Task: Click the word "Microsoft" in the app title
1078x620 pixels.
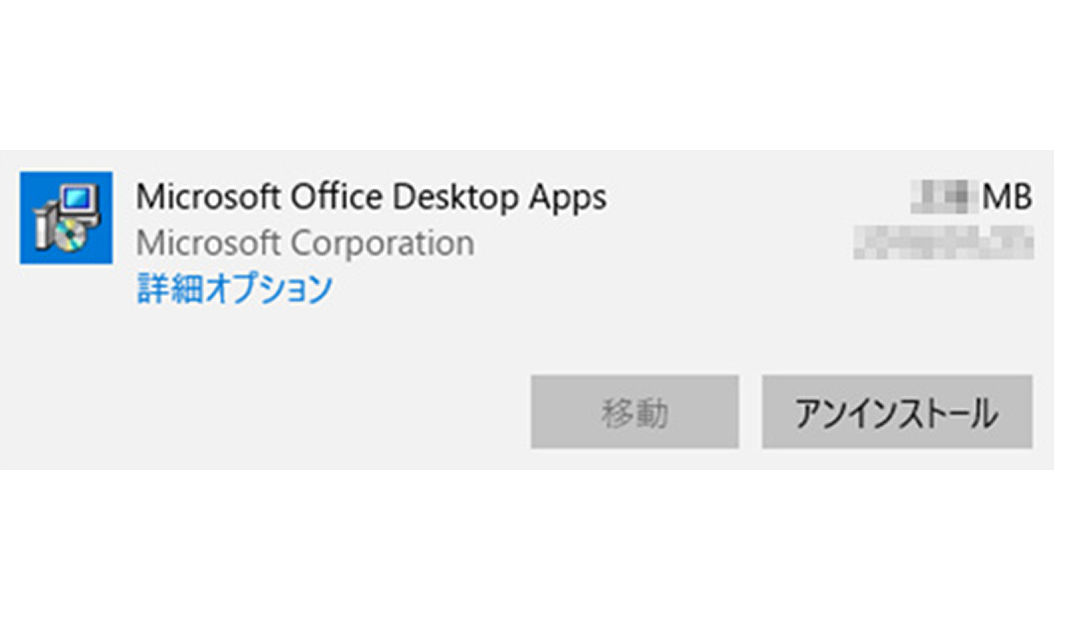Action: [x=209, y=197]
